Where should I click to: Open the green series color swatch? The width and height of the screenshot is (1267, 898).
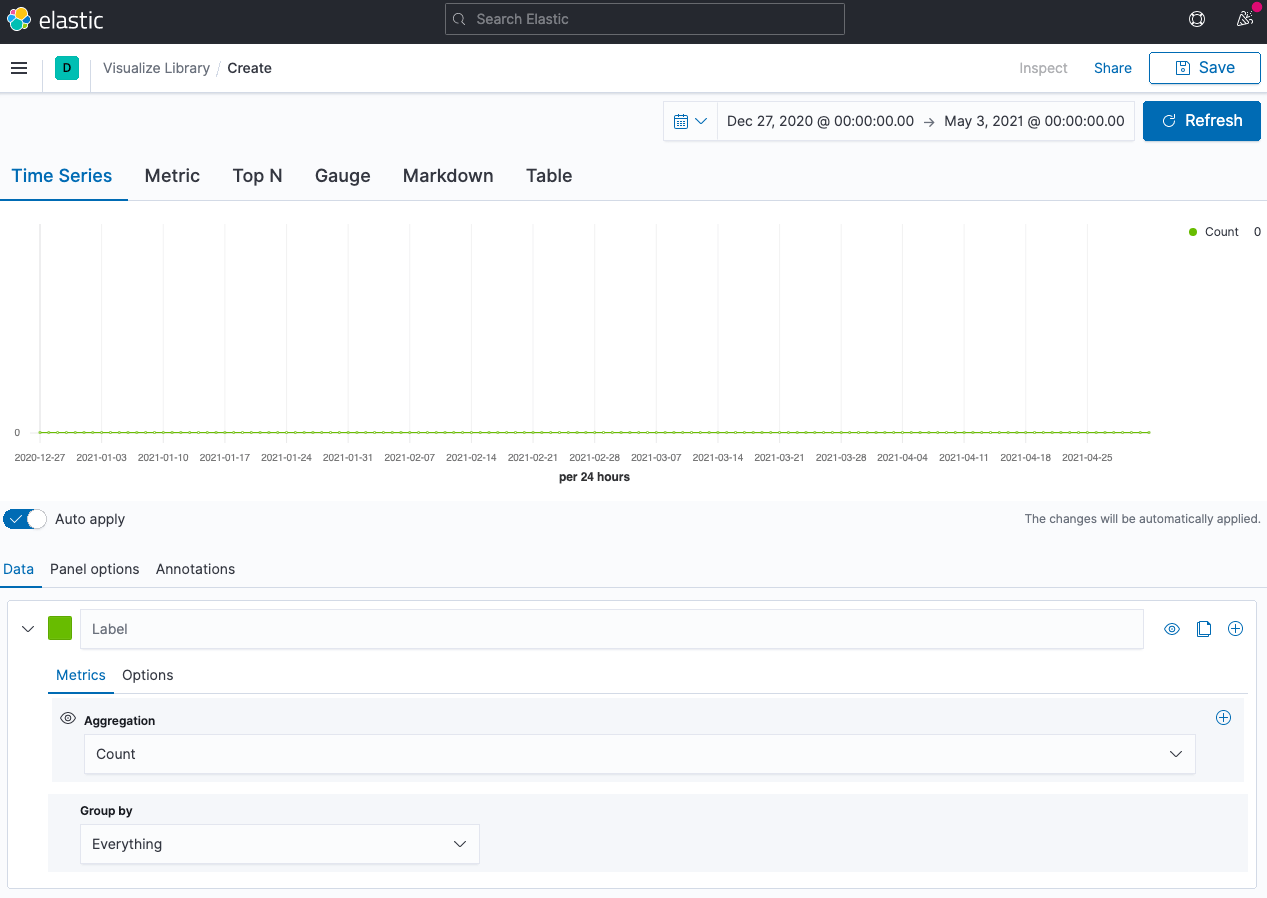coord(60,629)
